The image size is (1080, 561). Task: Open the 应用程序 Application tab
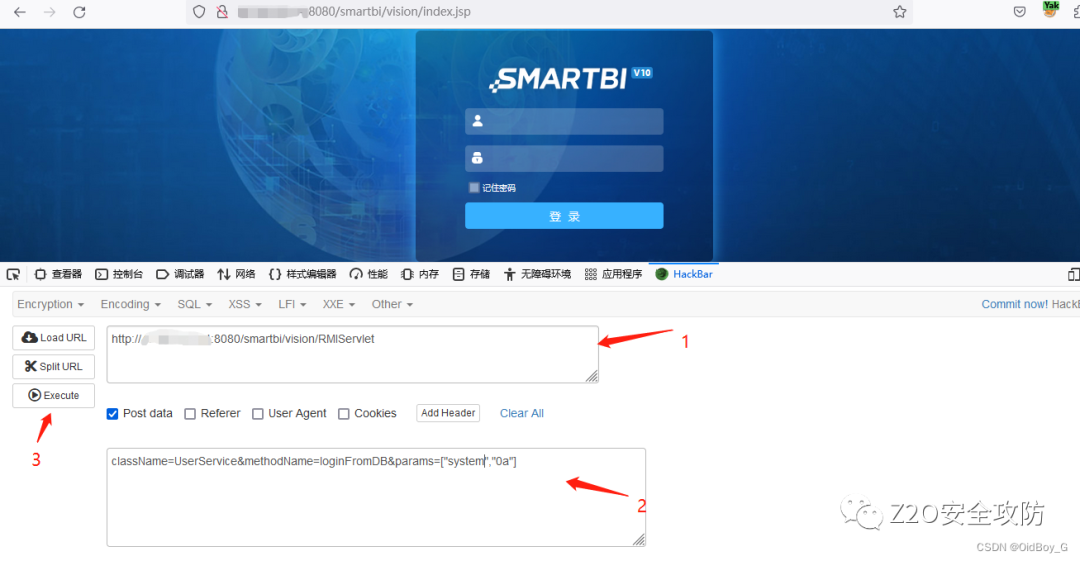pyautogui.click(x=613, y=274)
